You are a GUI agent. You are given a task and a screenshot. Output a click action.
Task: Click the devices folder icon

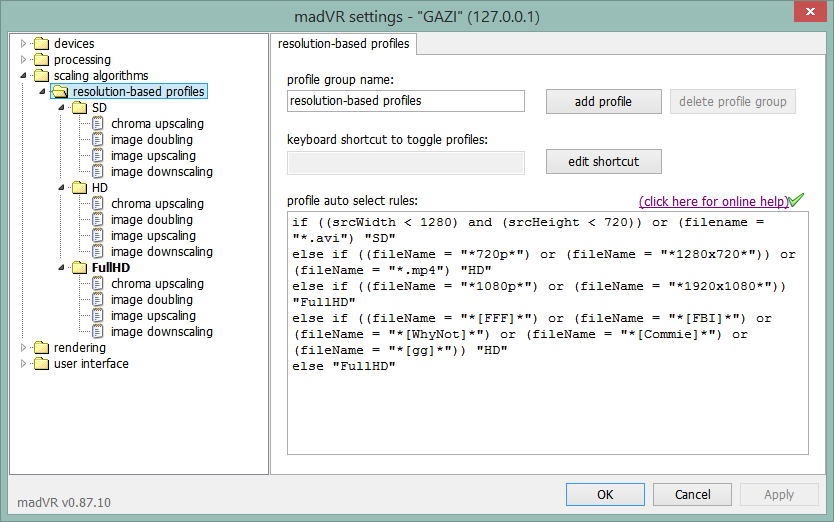(41, 44)
